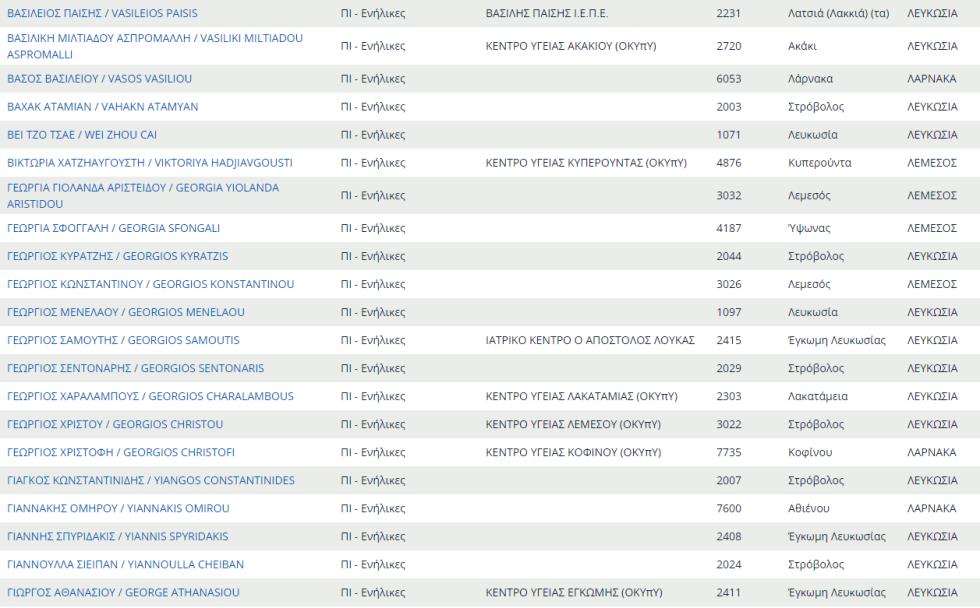Click Georgios Christou name link
The image size is (980, 608).
(115, 424)
